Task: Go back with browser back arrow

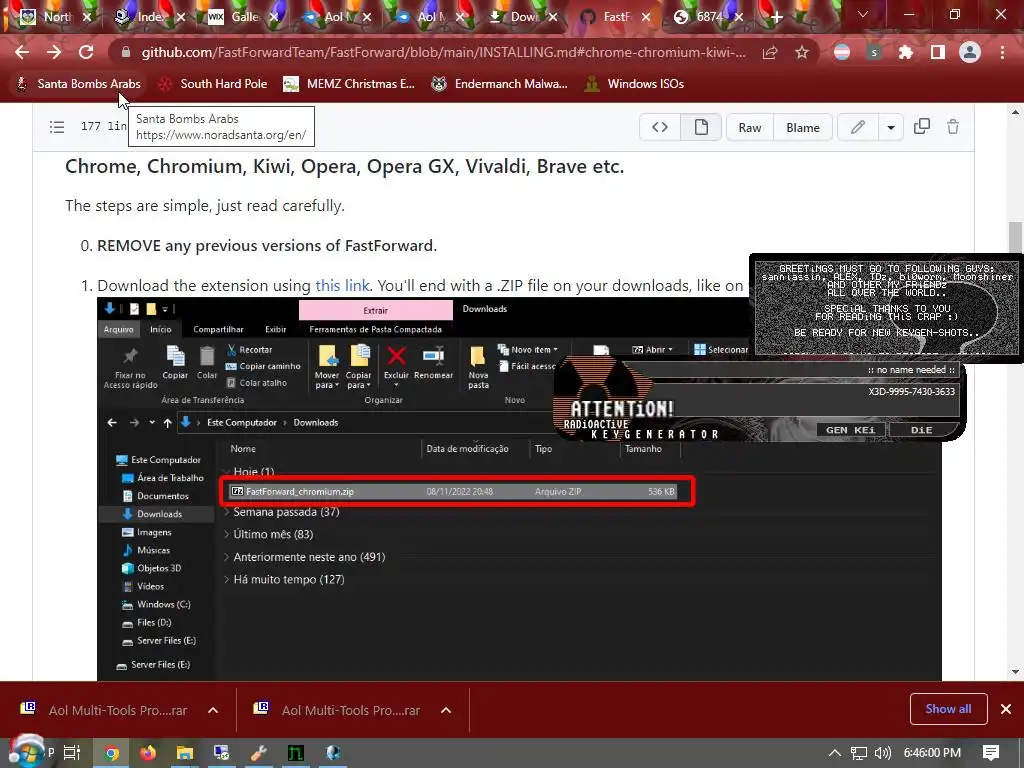Action: [x=22, y=52]
